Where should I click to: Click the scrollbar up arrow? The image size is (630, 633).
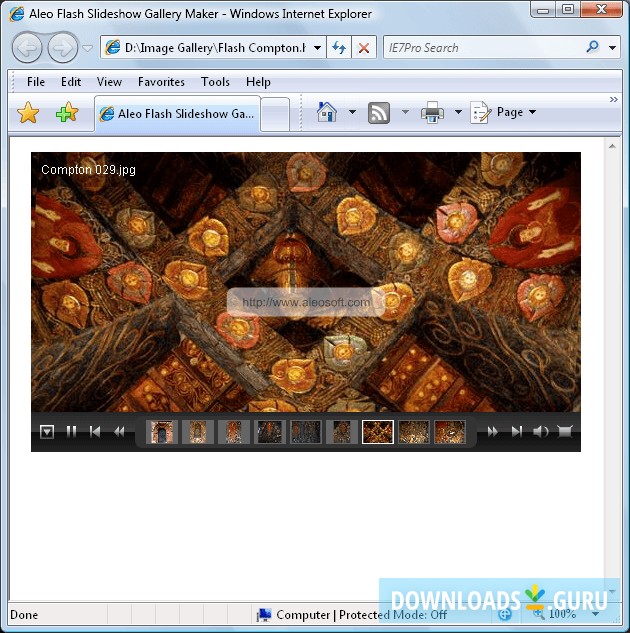612,146
